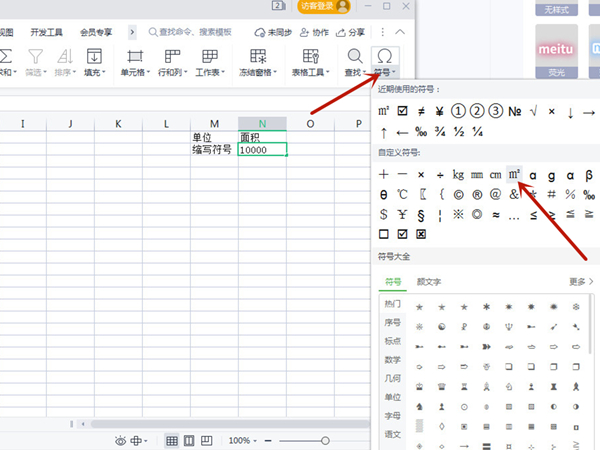Collapse the ribbon with up chevron

[x=400, y=32]
